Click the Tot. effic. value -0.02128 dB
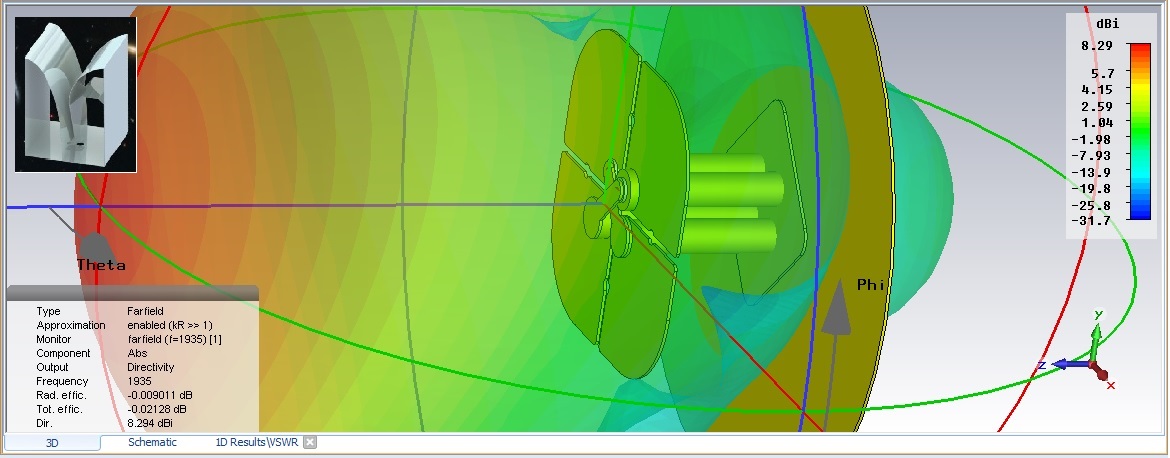The image size is (1170, 458). click(x=157, y=409)
